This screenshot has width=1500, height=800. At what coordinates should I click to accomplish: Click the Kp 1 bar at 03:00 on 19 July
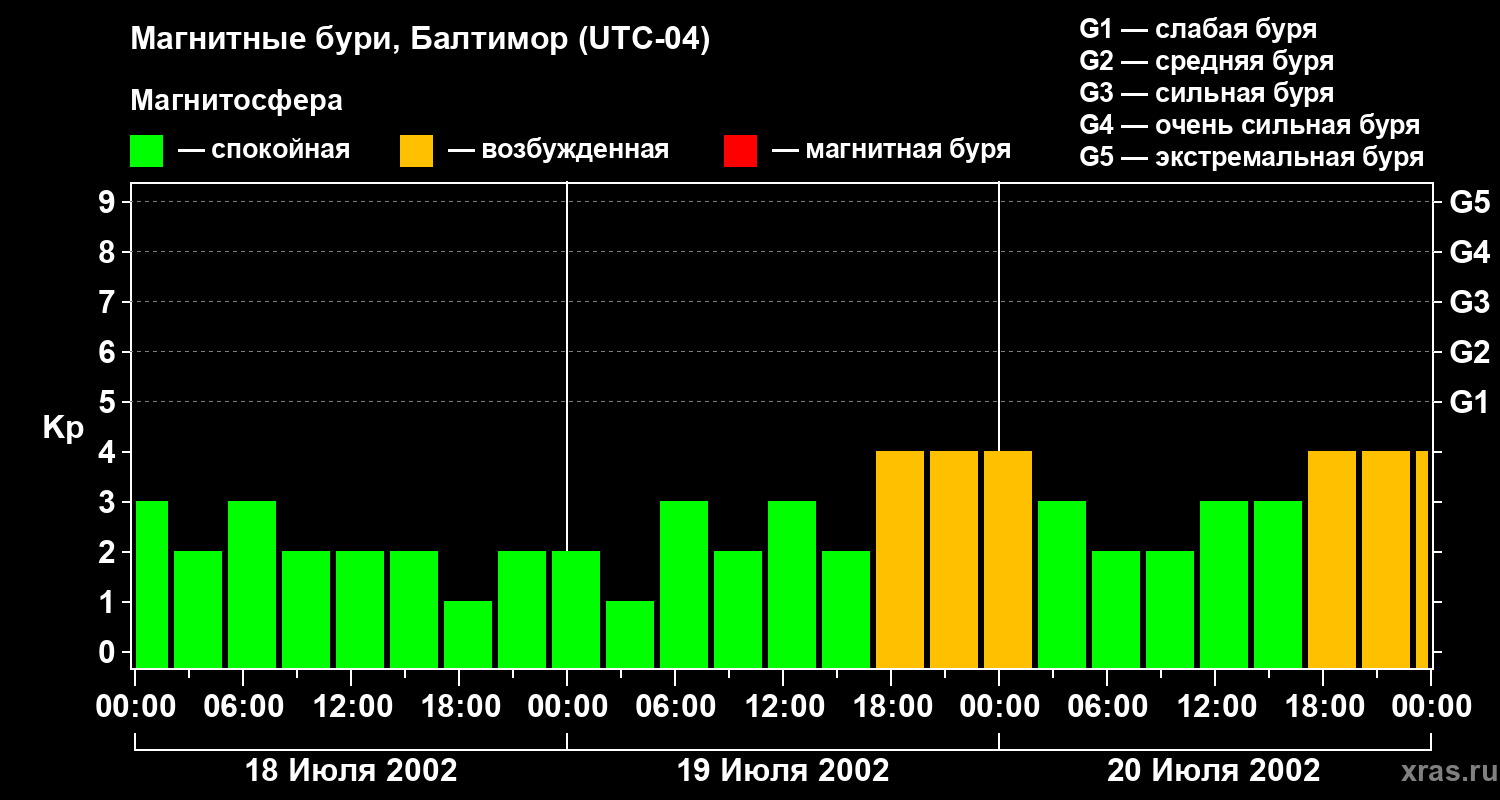[630, 634]
